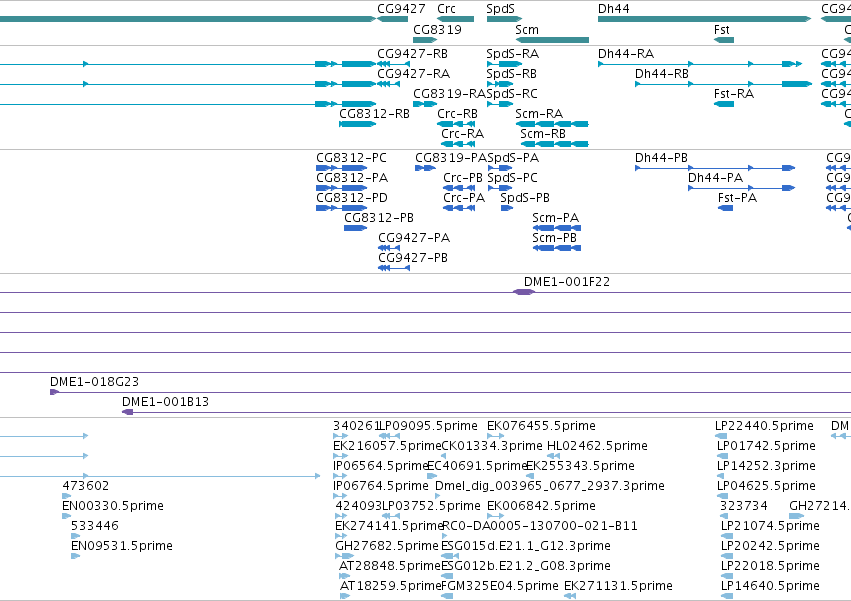
Task: Select the Fst-RA transcript label
Action: point(734,94)
